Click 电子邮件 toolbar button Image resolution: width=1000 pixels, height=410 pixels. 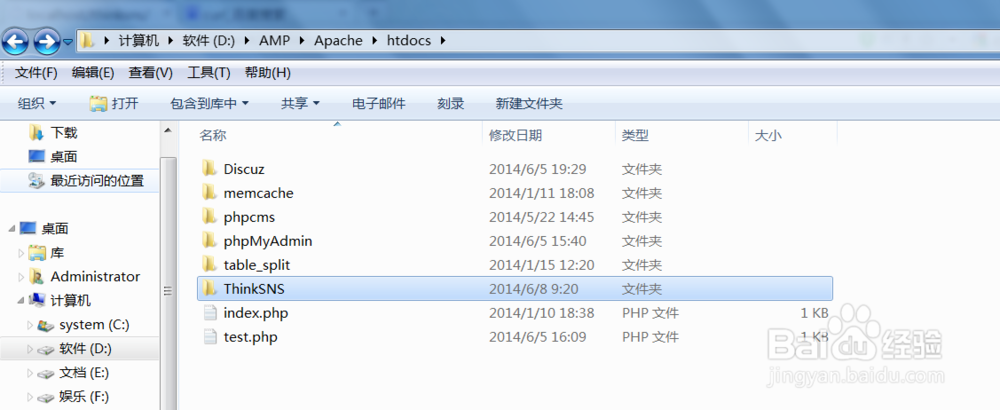tap(379, 103)
